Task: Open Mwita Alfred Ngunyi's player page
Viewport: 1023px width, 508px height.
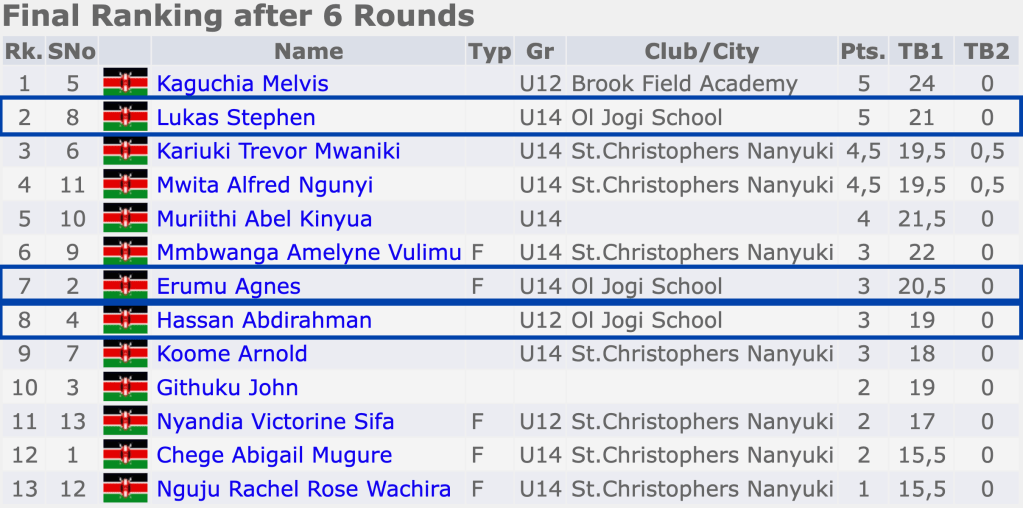Action: point(264,185)
